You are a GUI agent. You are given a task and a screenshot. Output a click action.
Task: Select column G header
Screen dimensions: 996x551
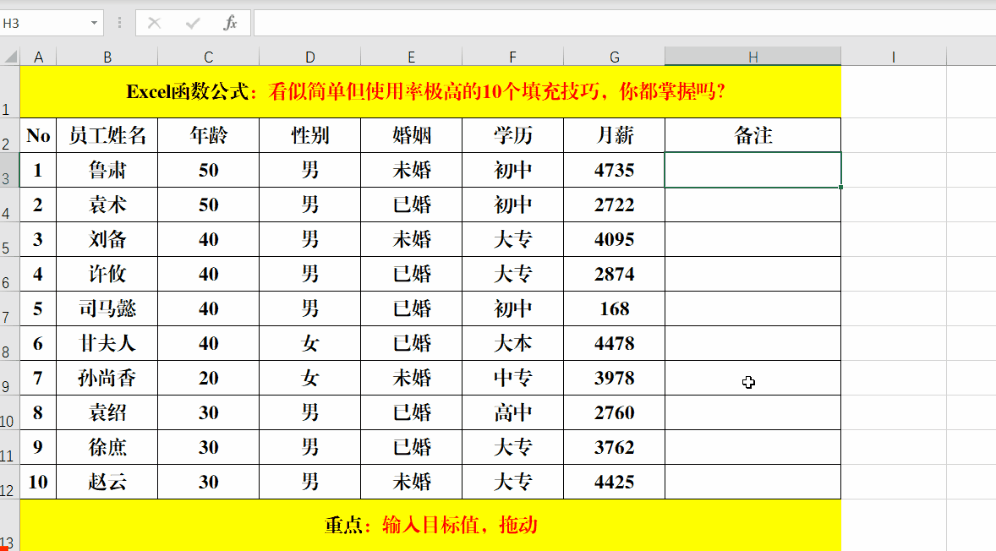click(x=614, y=57)
